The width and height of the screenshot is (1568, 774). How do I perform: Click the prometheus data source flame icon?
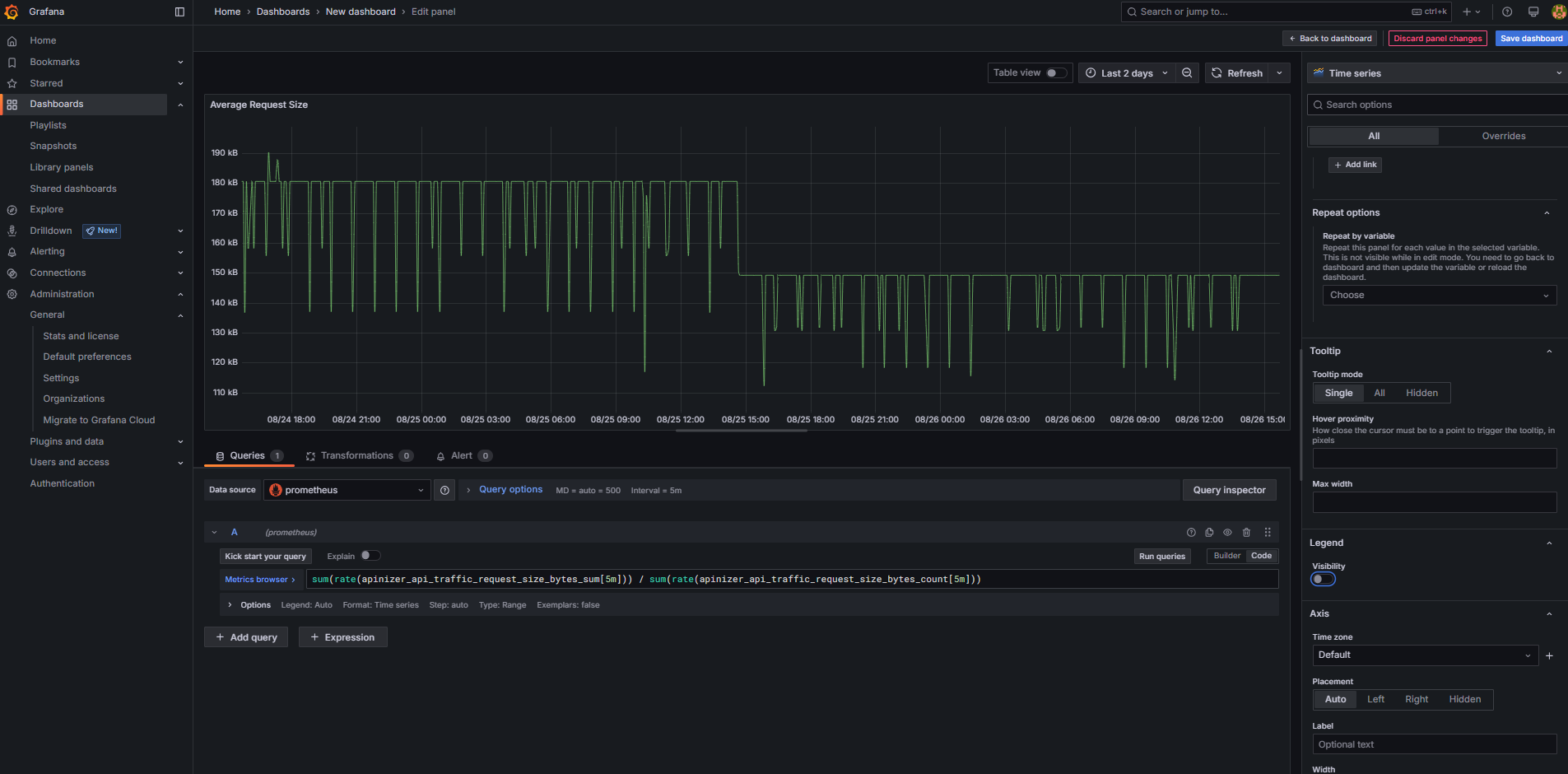(x=276, y=490)
